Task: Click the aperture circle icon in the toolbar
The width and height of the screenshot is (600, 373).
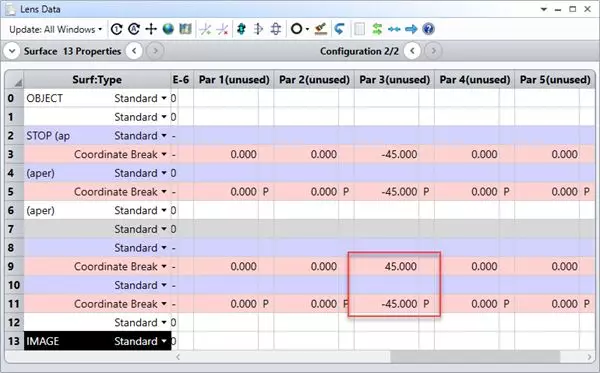Action: (x=296, y=29)
